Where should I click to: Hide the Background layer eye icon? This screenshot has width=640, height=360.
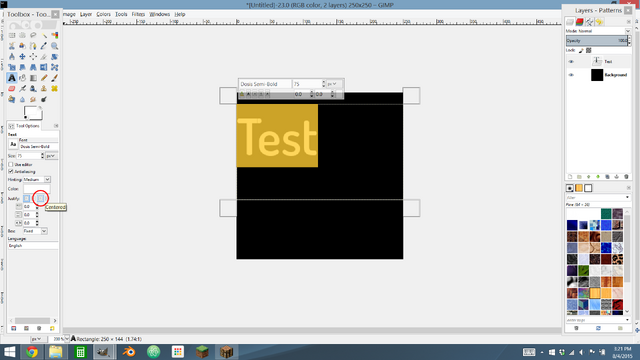[571, 75]
